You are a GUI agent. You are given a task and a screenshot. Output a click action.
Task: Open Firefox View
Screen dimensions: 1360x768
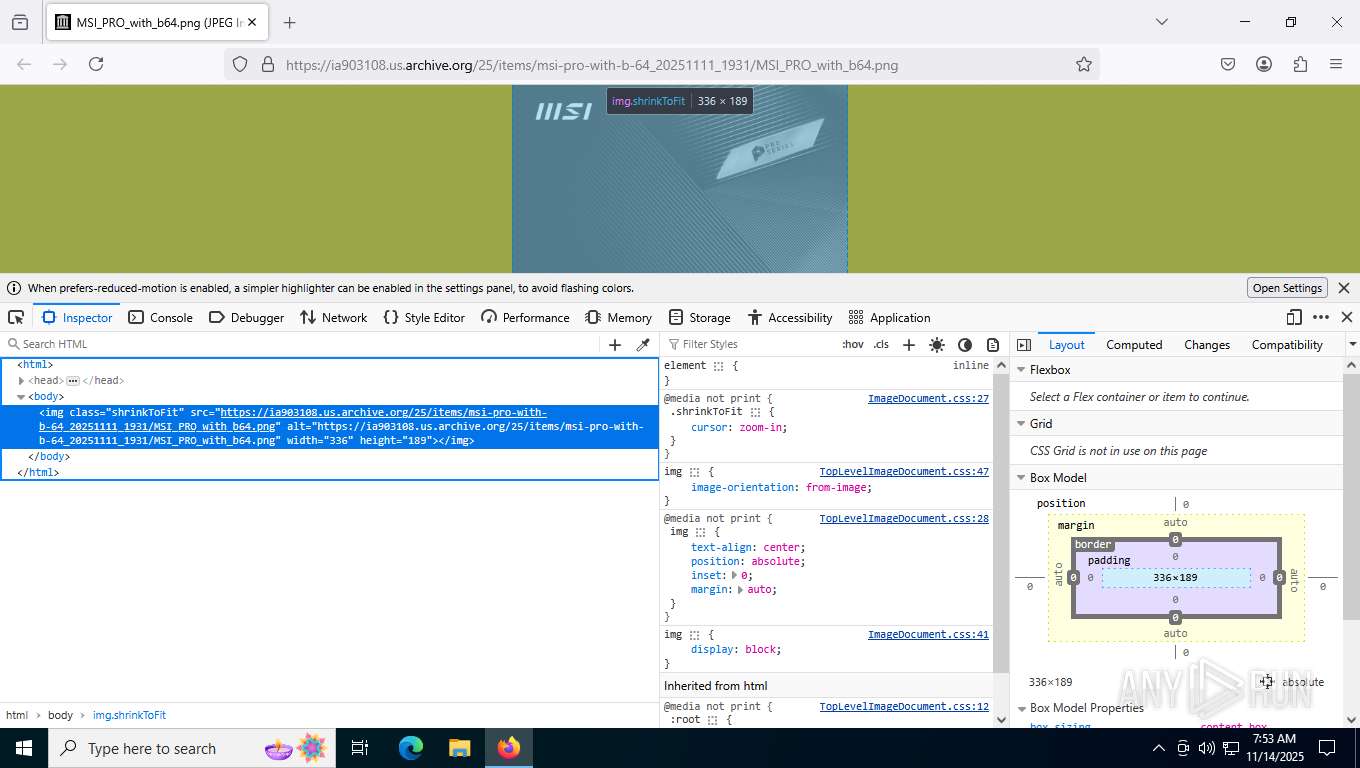pos(19,22)
